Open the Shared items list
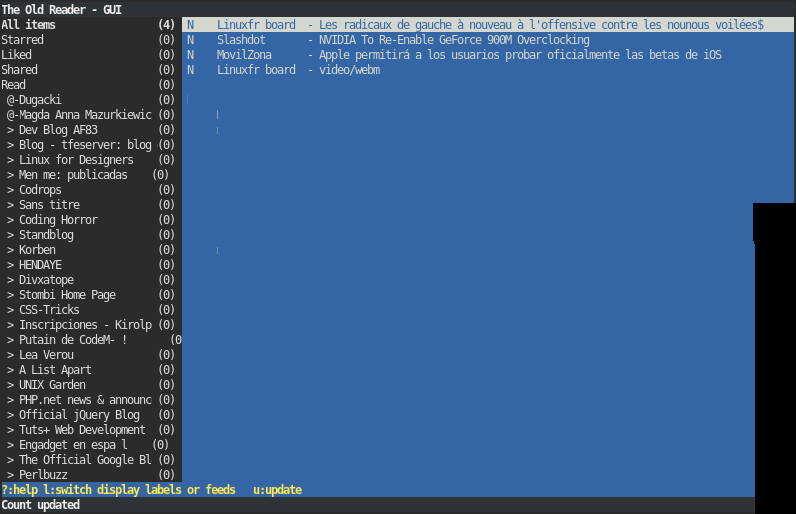This screenshot has width=796, height=514. click(x=90, y=70)
